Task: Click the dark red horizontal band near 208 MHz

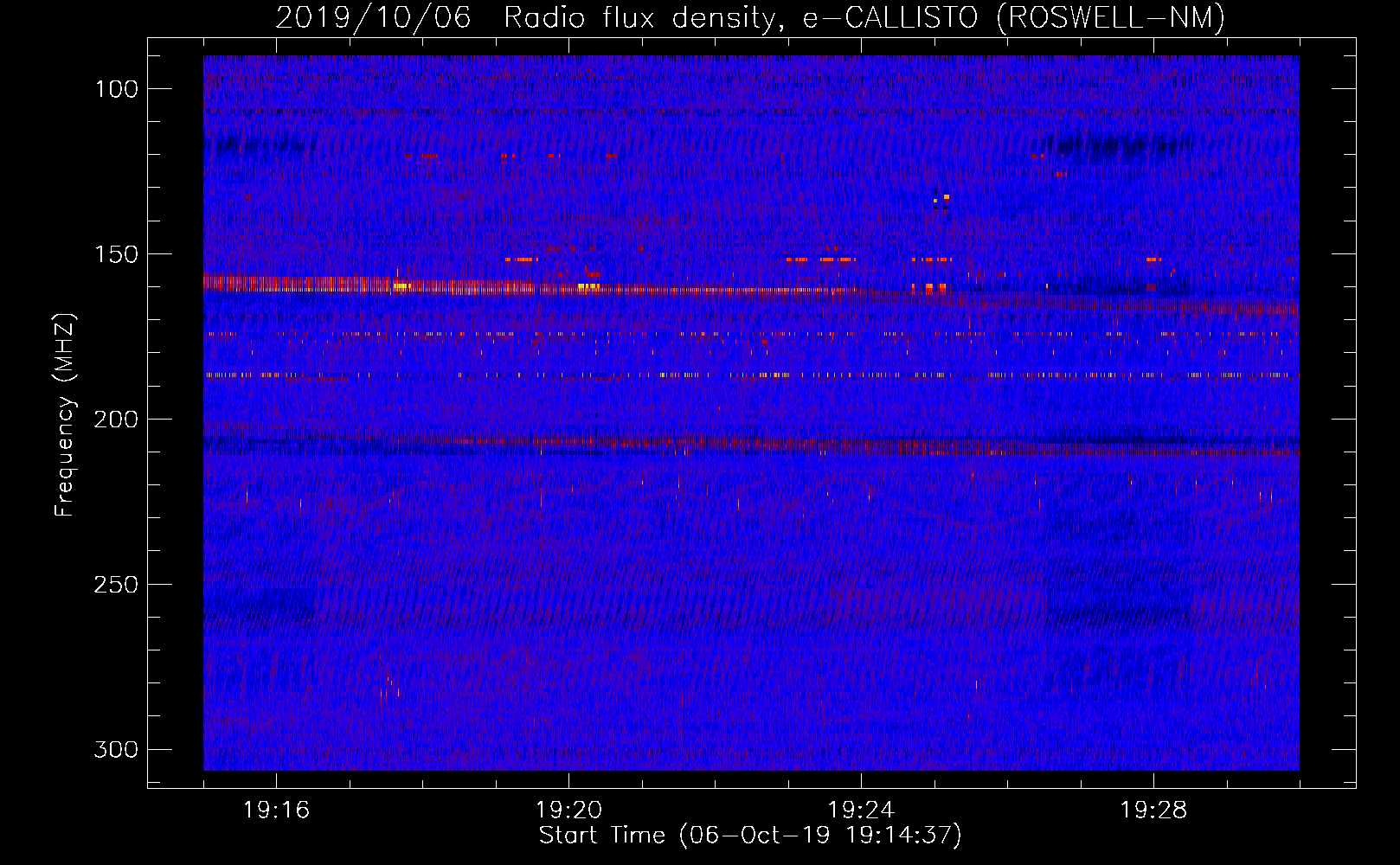Action: point(751,445)
